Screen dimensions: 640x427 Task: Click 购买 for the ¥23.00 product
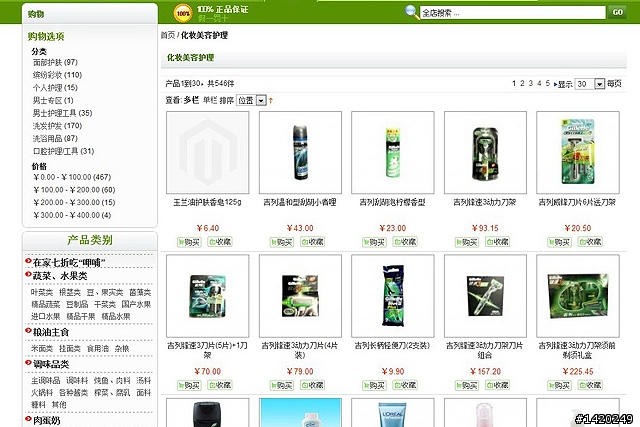point(374,242)
